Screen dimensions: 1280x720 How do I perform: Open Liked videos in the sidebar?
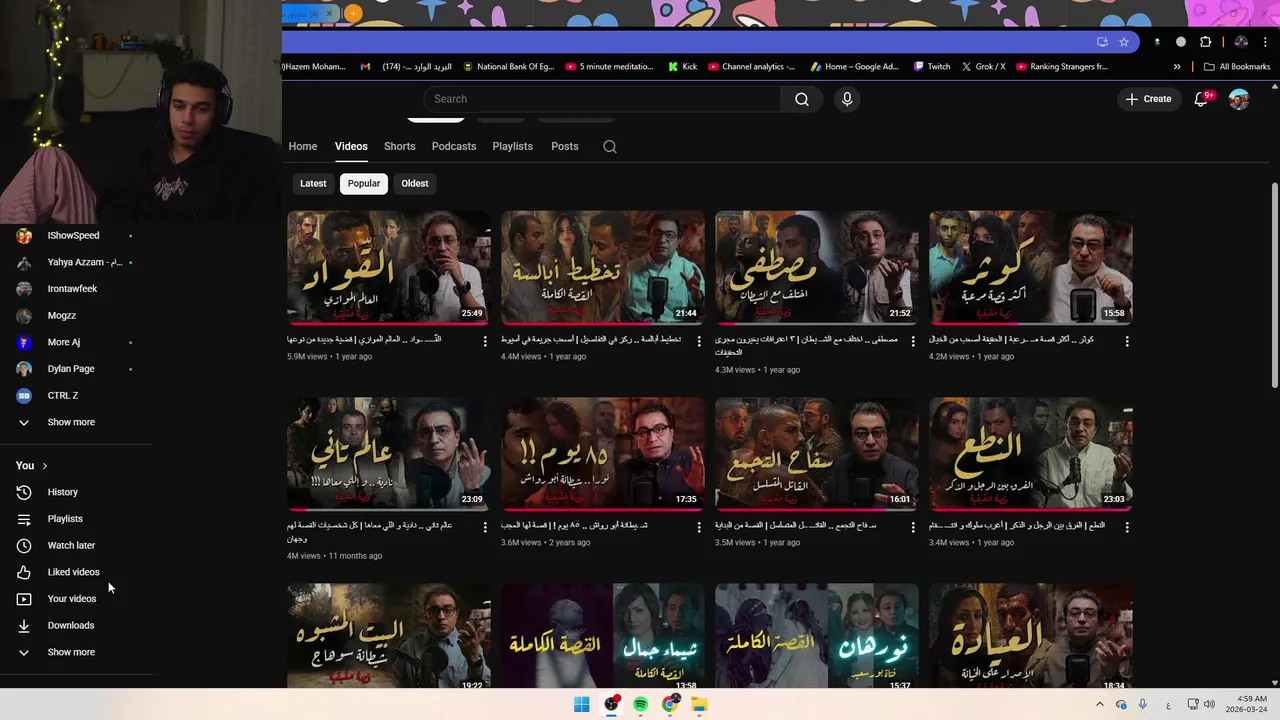[73, 572]
